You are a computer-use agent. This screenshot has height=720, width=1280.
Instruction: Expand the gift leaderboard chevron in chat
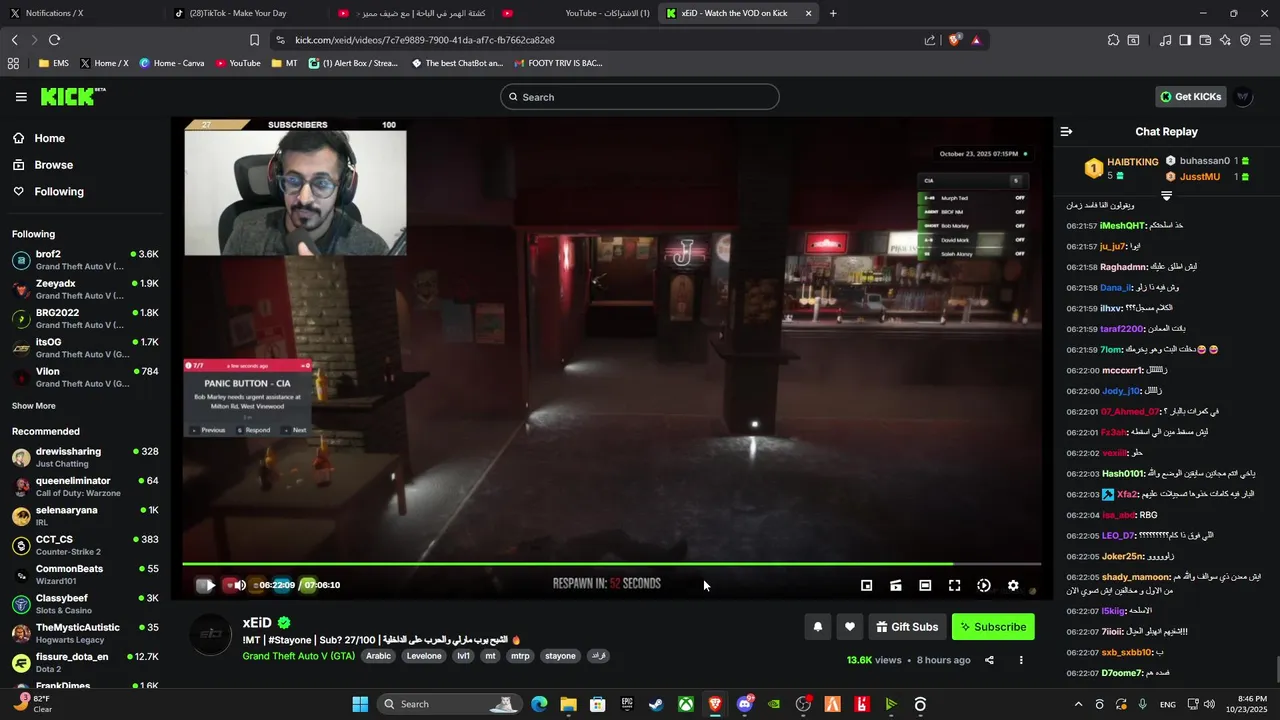point(1166,196)
